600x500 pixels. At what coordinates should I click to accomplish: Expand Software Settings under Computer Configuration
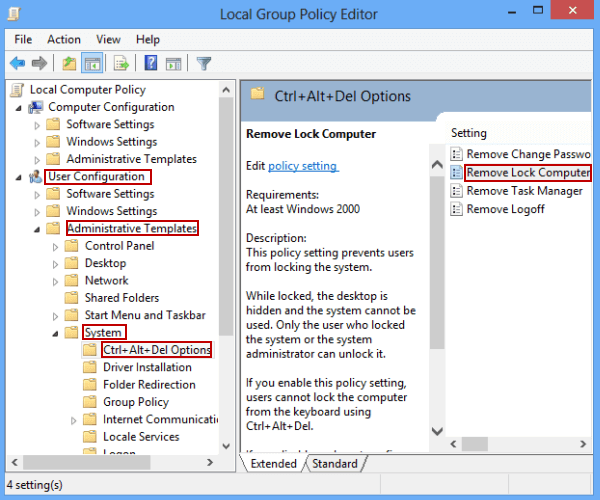coord(37,125)
